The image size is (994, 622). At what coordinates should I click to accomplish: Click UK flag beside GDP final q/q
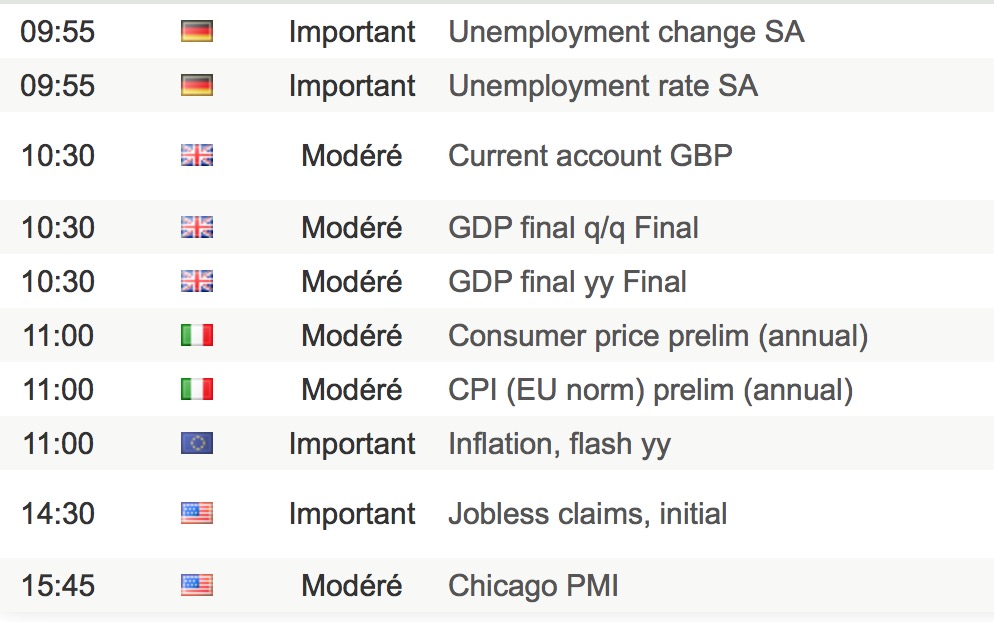197,228
